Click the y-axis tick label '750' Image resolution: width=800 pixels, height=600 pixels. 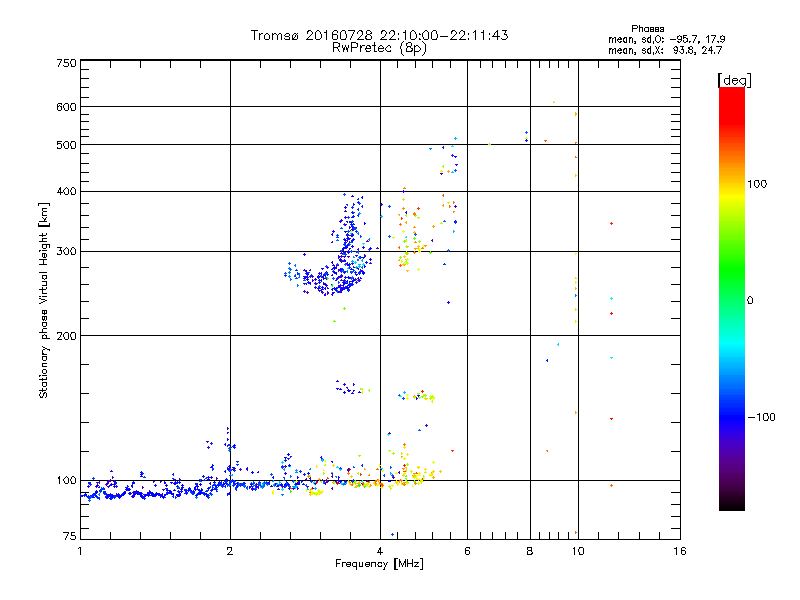pyautogui.click(x=66, y=63)
